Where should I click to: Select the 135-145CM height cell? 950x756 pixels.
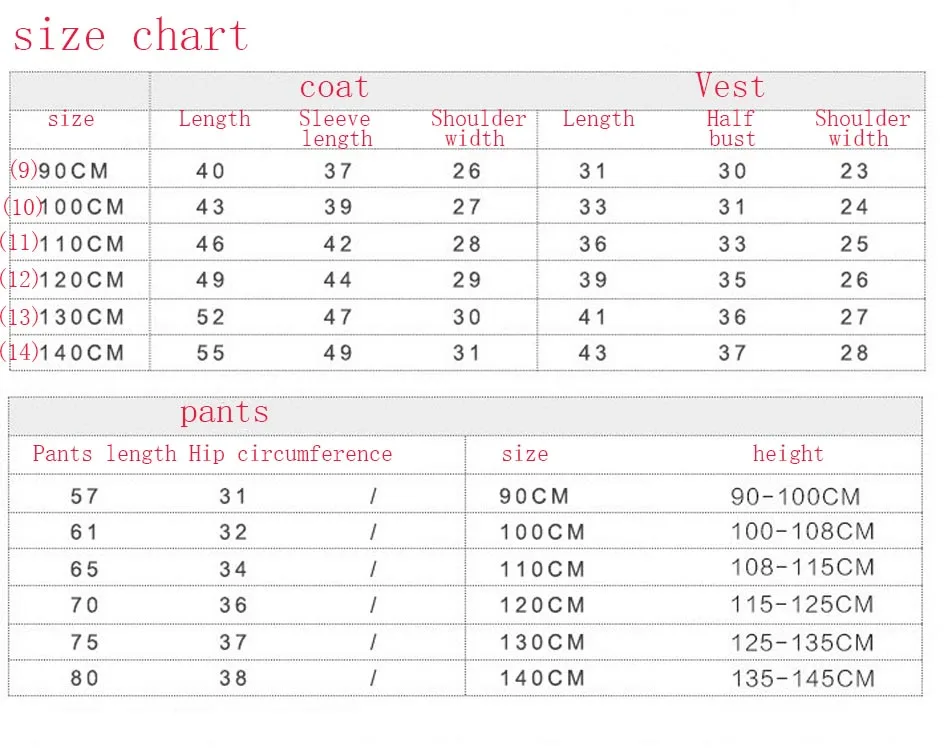pyautogui.click(x=803, y=678)
